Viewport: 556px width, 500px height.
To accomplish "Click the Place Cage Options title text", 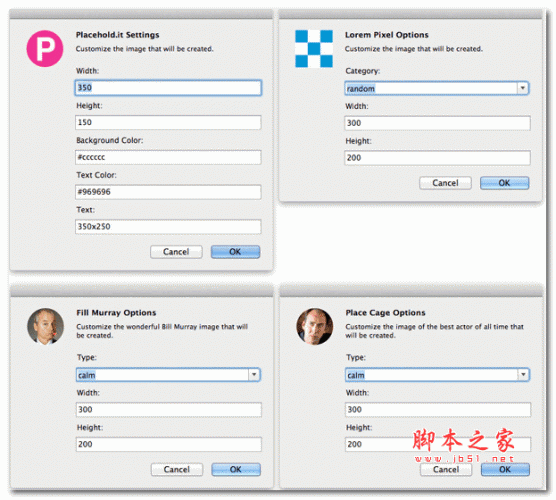I will [x=385, y=313].
